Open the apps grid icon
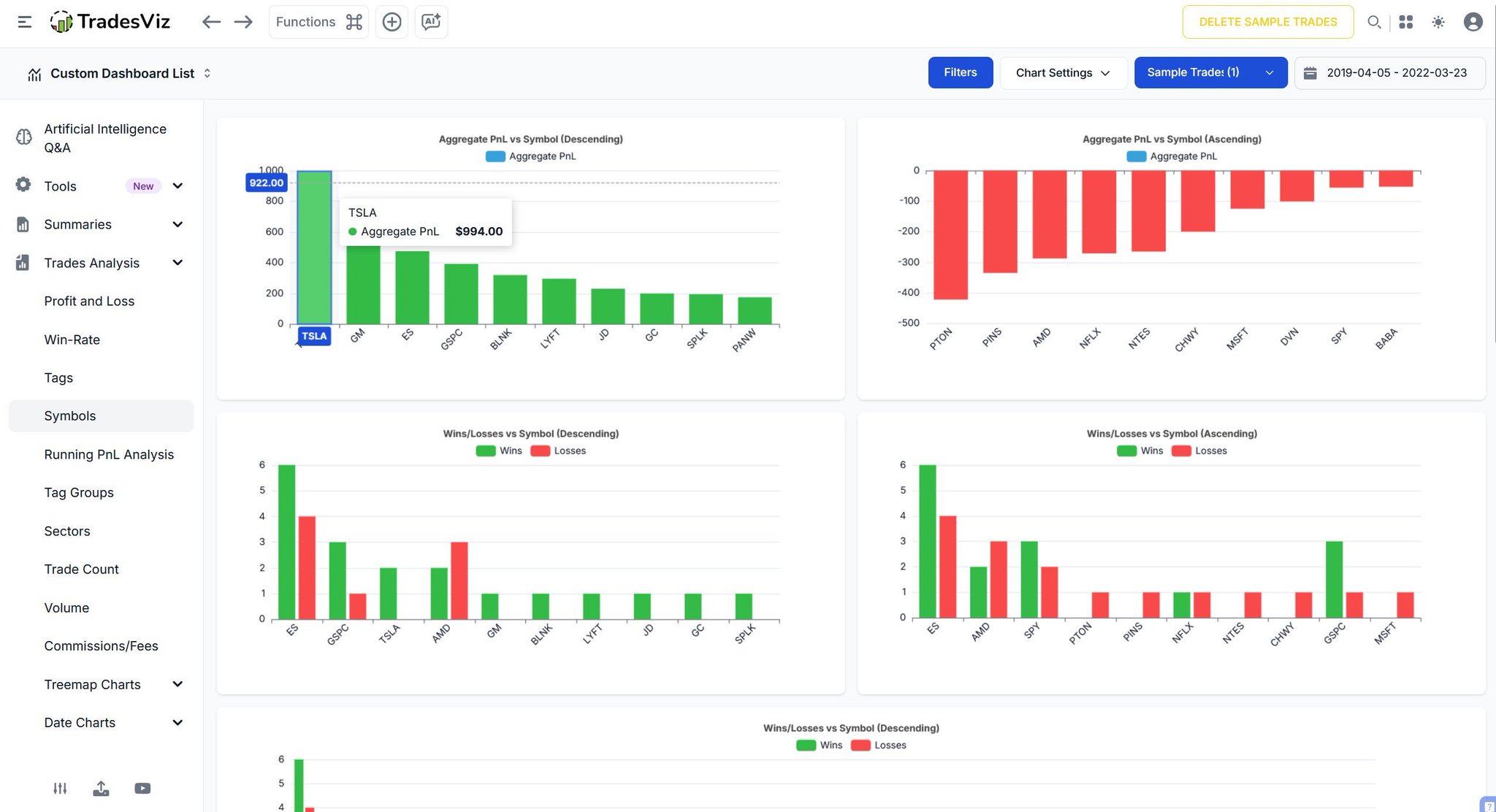The height and width of the screenshot is (812, 1496). (1405, 22)
